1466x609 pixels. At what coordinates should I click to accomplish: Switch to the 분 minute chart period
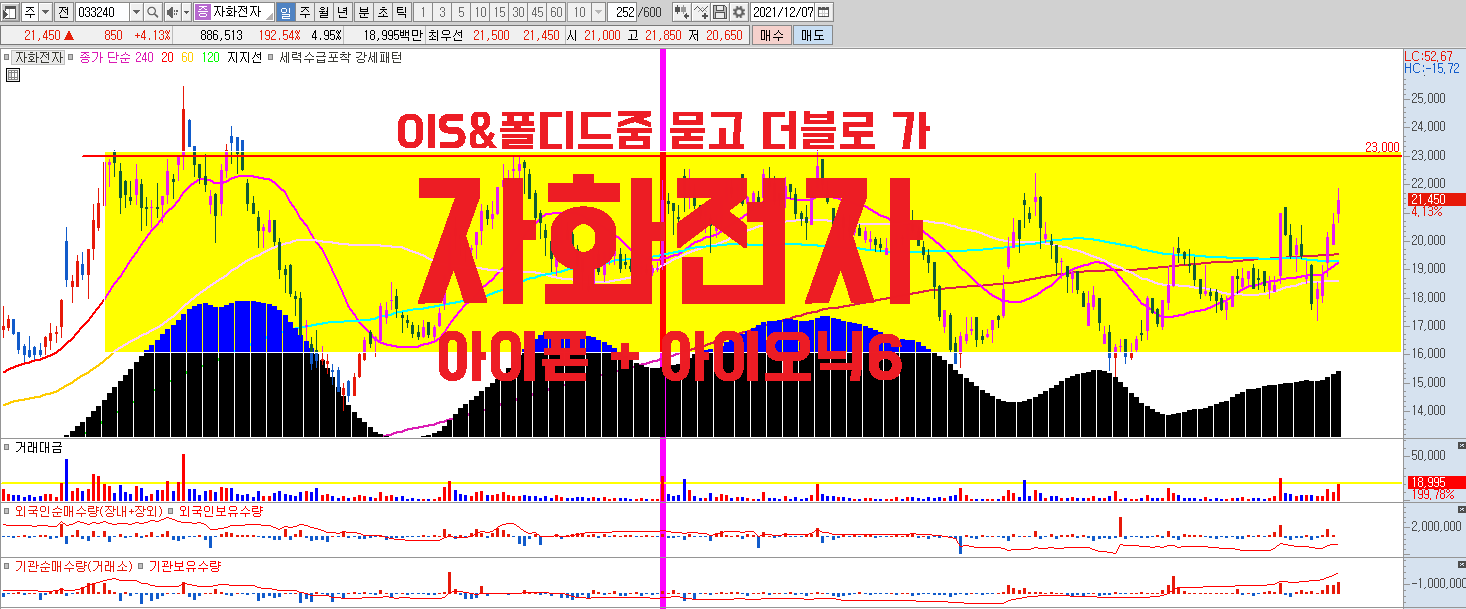(x=362, y=12)
